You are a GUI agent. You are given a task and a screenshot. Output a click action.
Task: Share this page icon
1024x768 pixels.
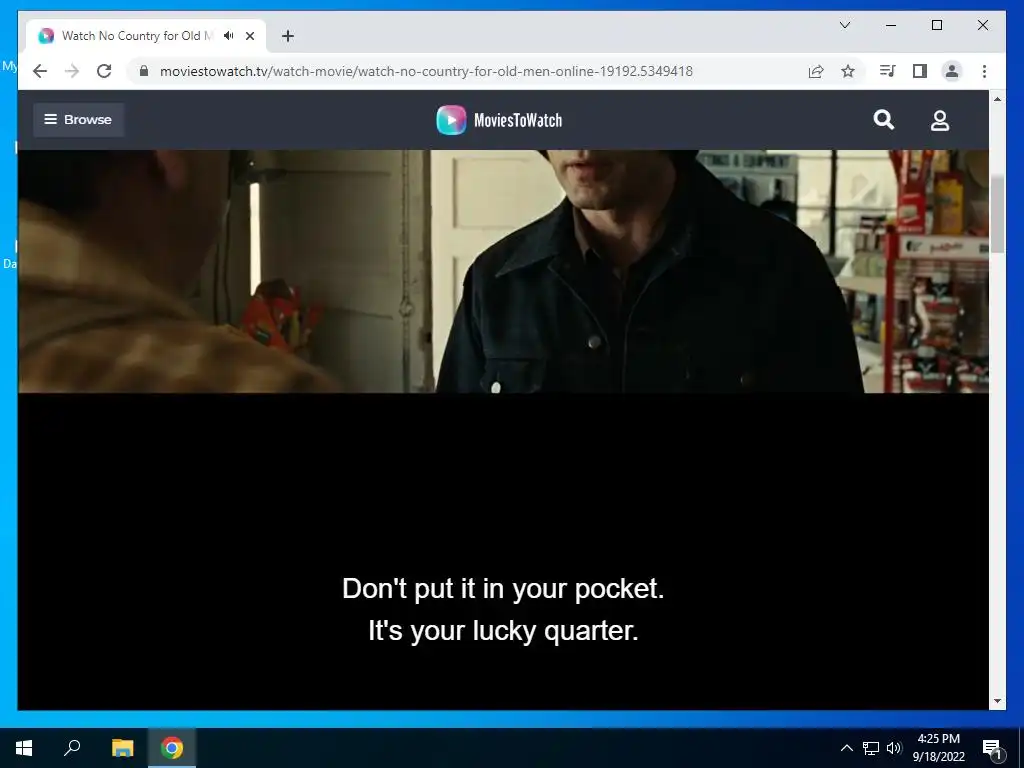[816, 71]
